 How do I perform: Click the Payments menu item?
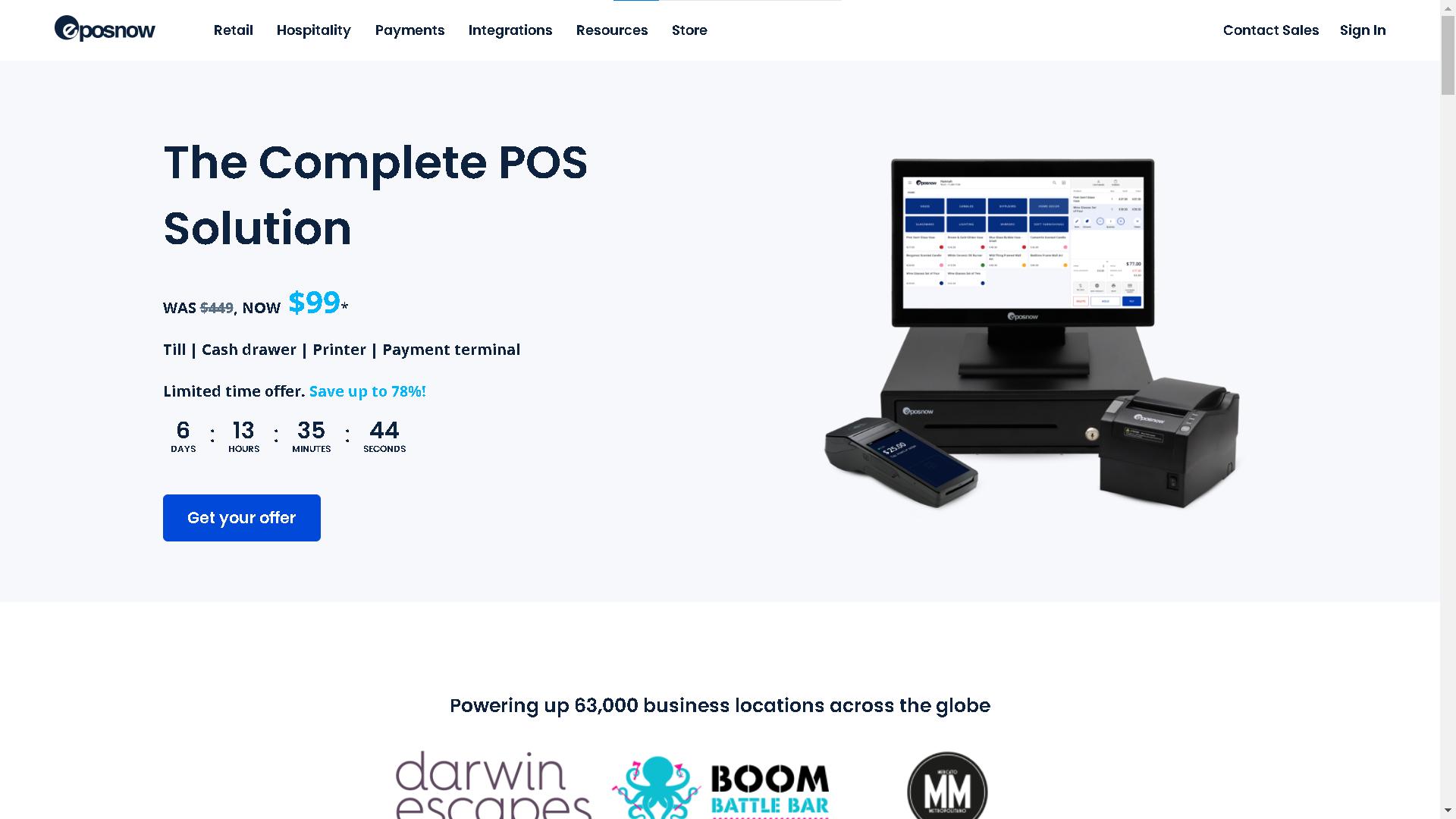pyautogui.click(x=410, y=30)
